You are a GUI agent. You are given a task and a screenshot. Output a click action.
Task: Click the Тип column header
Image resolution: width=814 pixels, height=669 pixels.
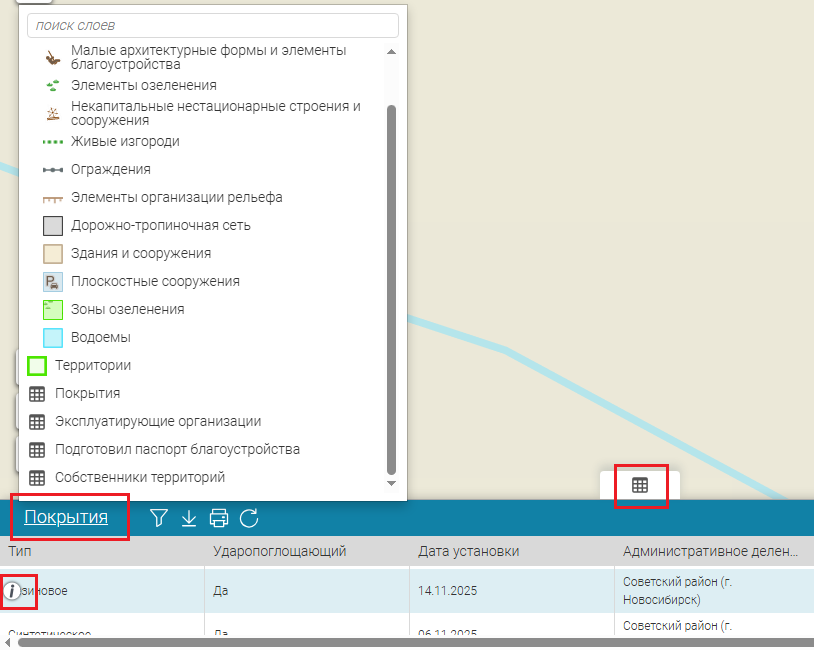[x=102, y=551]
